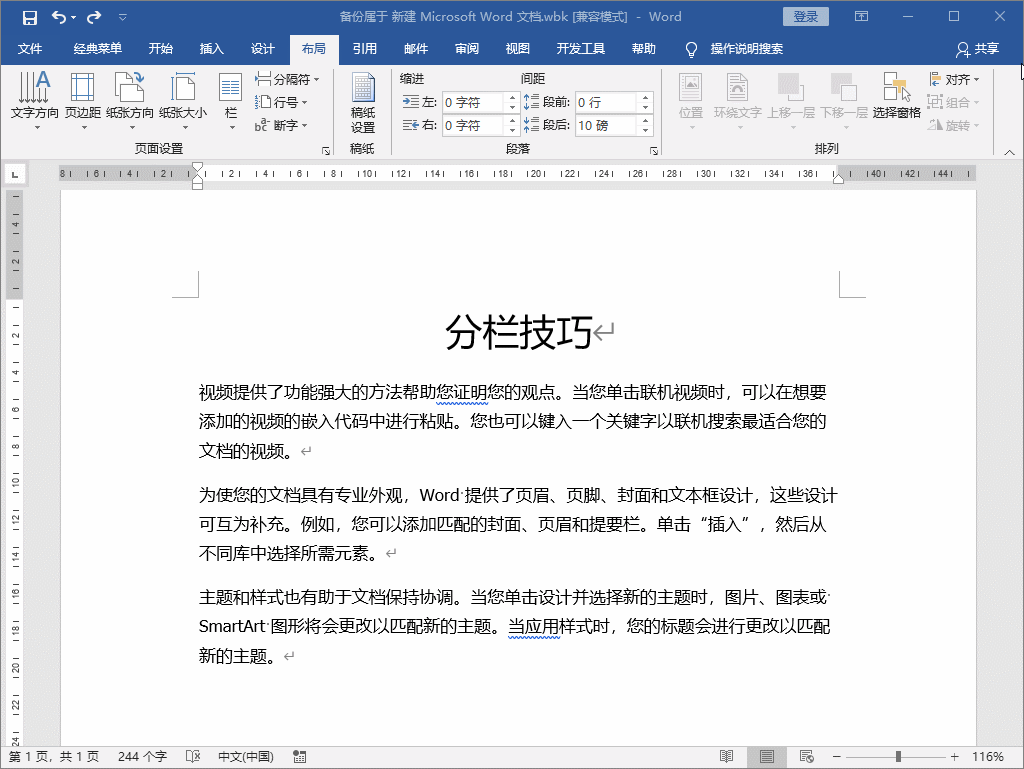The height and width of the screenshot is (769, 1024).
Task: Click the macro recording icon in status bar
Action: pos(299,757)
